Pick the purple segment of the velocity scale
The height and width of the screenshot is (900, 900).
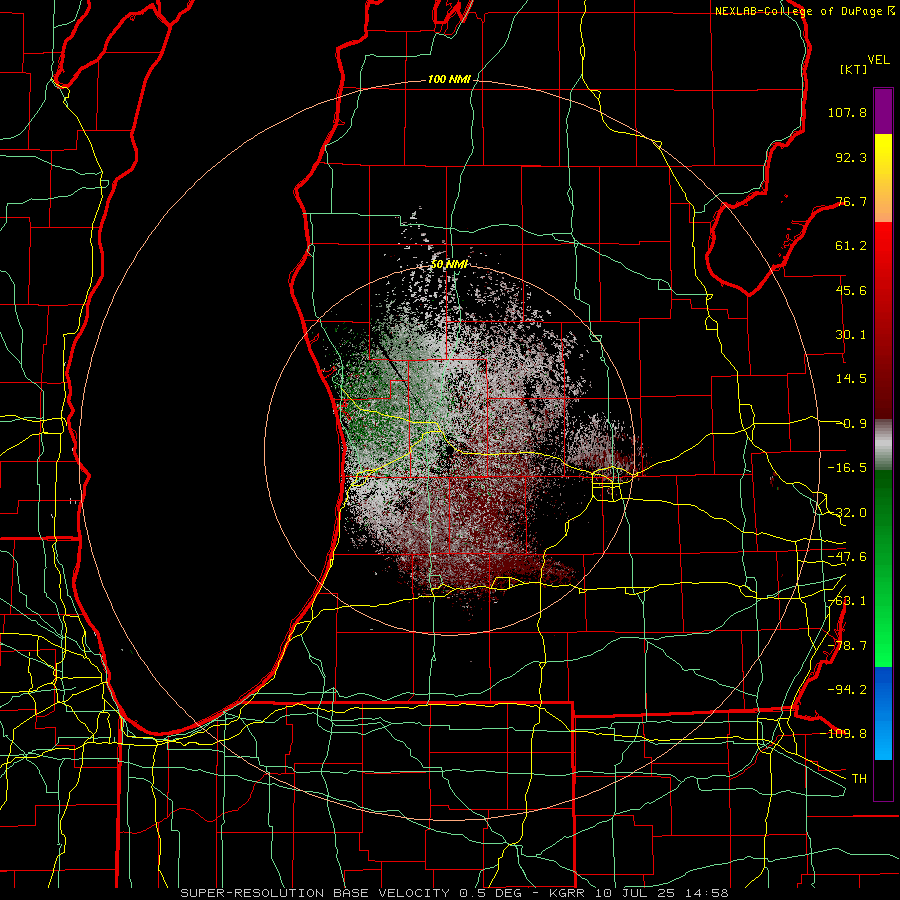tap(883, 111)
